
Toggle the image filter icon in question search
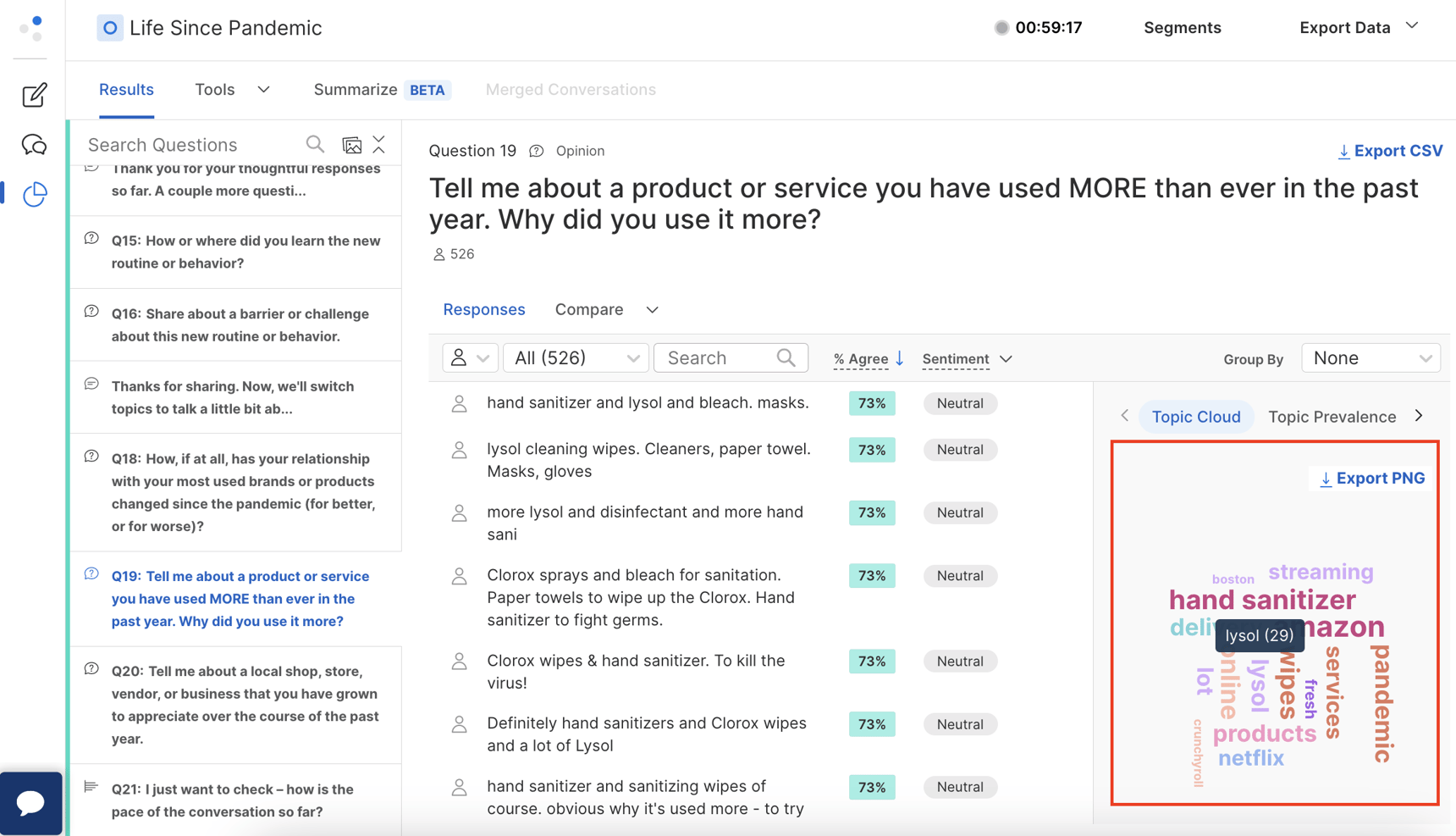[x=352, y=145]
